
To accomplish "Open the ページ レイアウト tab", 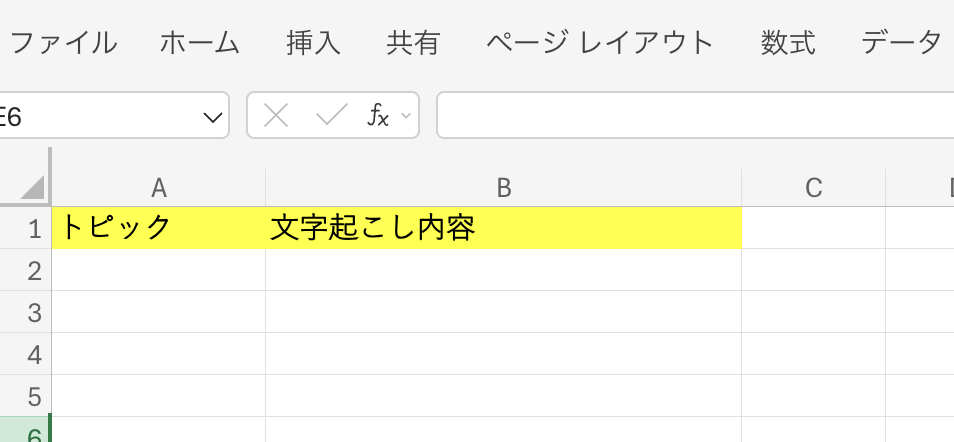I will (x=600, y=42).
